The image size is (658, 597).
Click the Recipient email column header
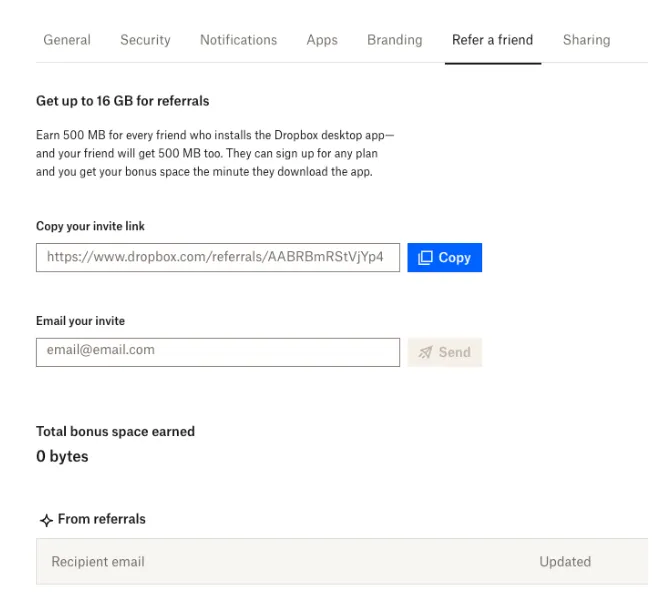coord(98,562)
